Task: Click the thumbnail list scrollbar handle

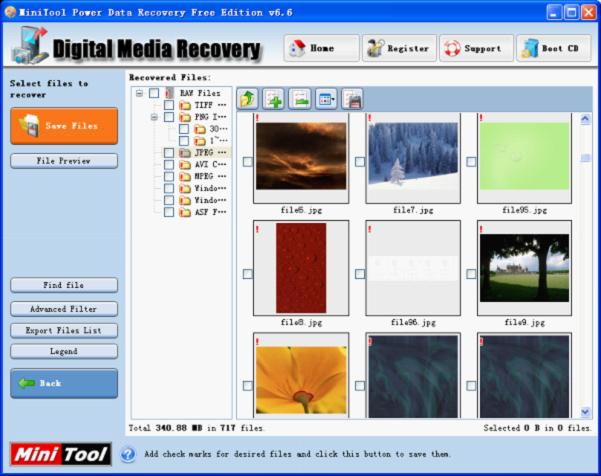Action: [585, 158]
